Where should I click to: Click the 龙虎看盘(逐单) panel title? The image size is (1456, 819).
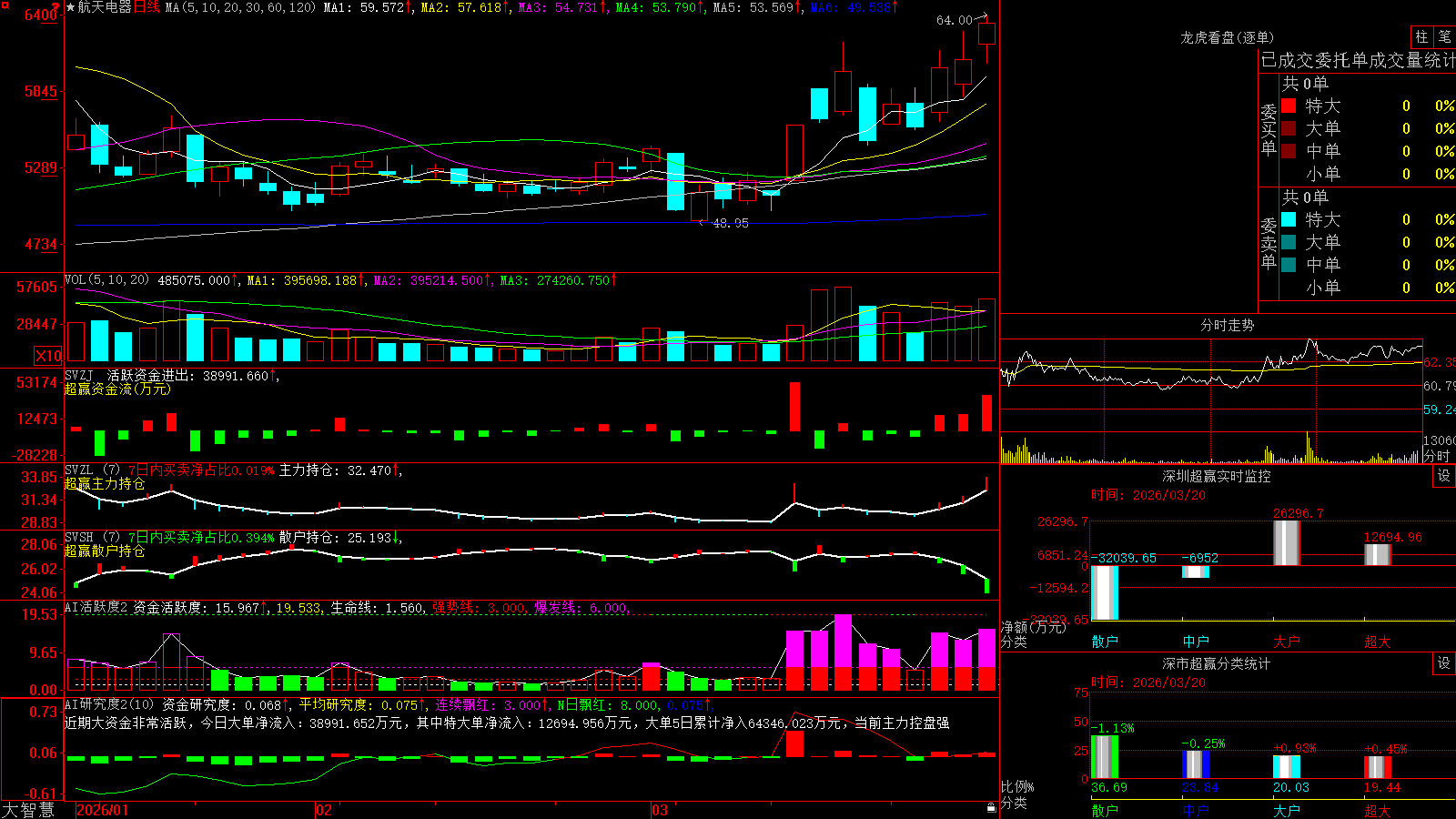coord(1227,37)
